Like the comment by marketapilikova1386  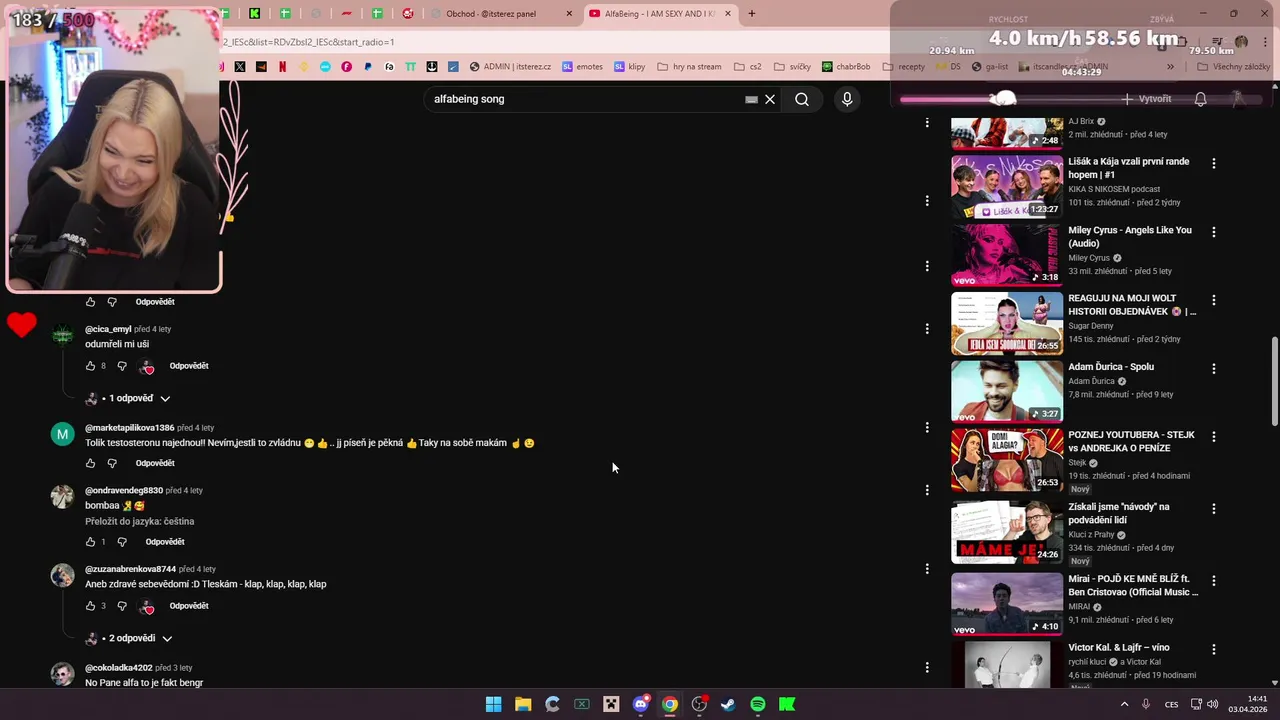90,463
